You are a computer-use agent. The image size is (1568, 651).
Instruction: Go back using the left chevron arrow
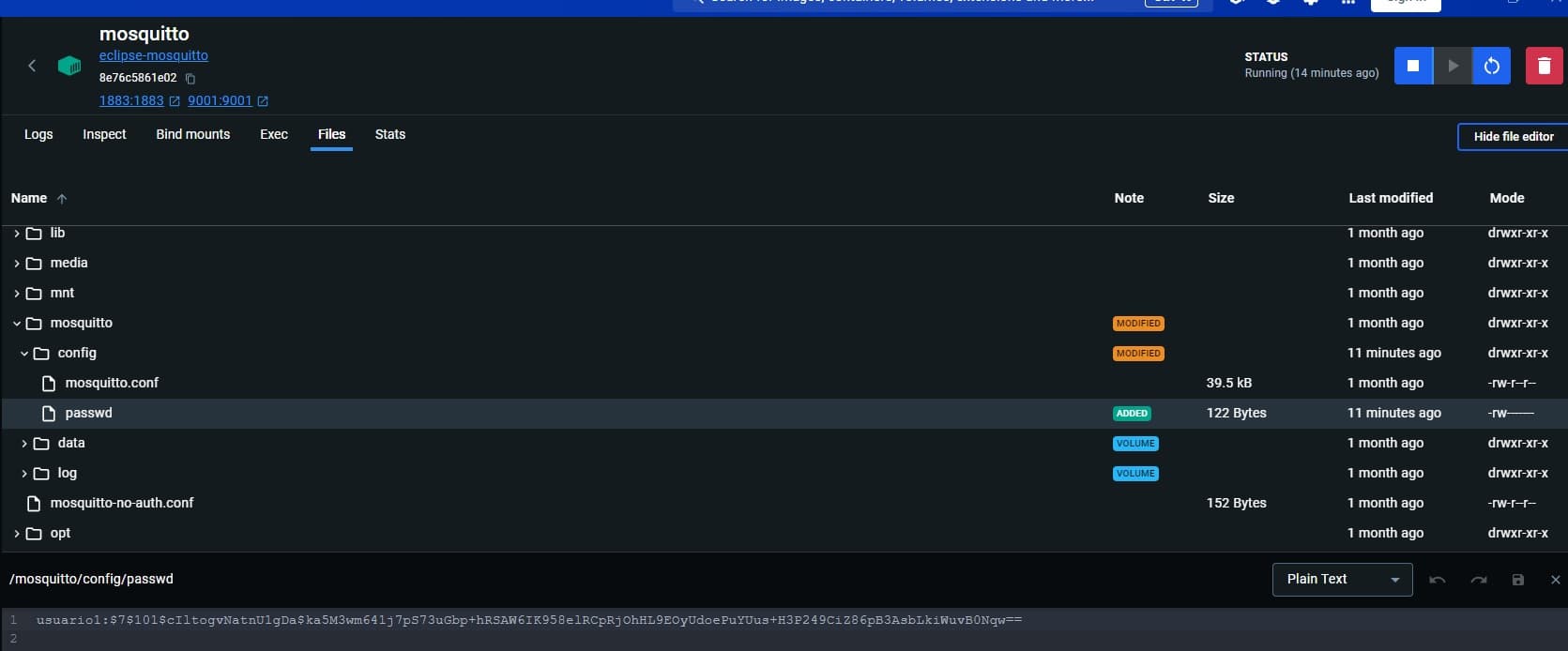coord(32,66)
